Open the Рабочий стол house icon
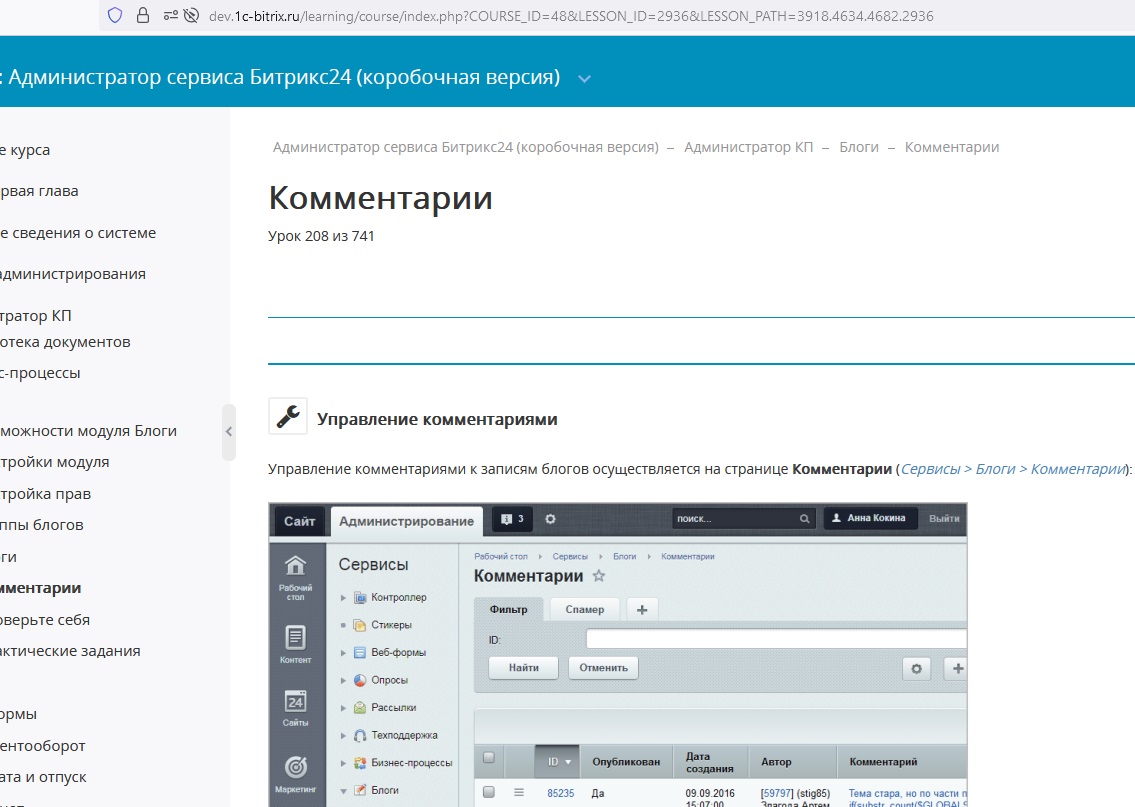 (295, 578)
